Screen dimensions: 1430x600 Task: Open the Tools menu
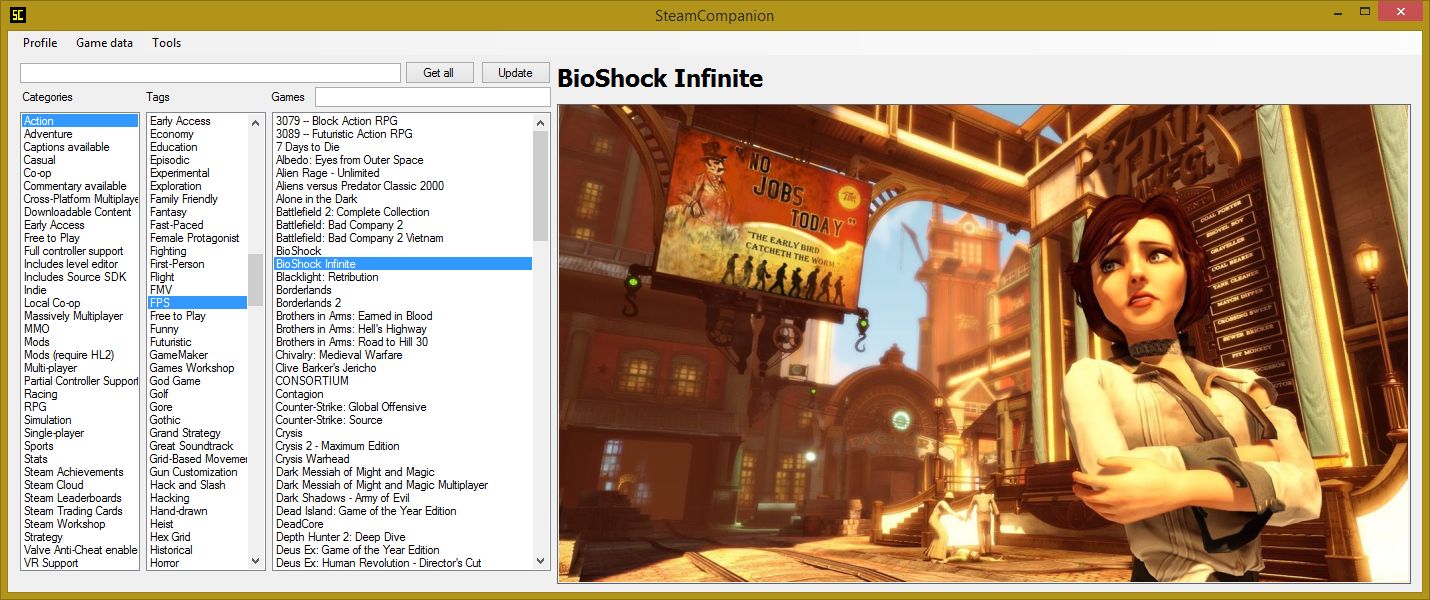click(x=167, y=43)
